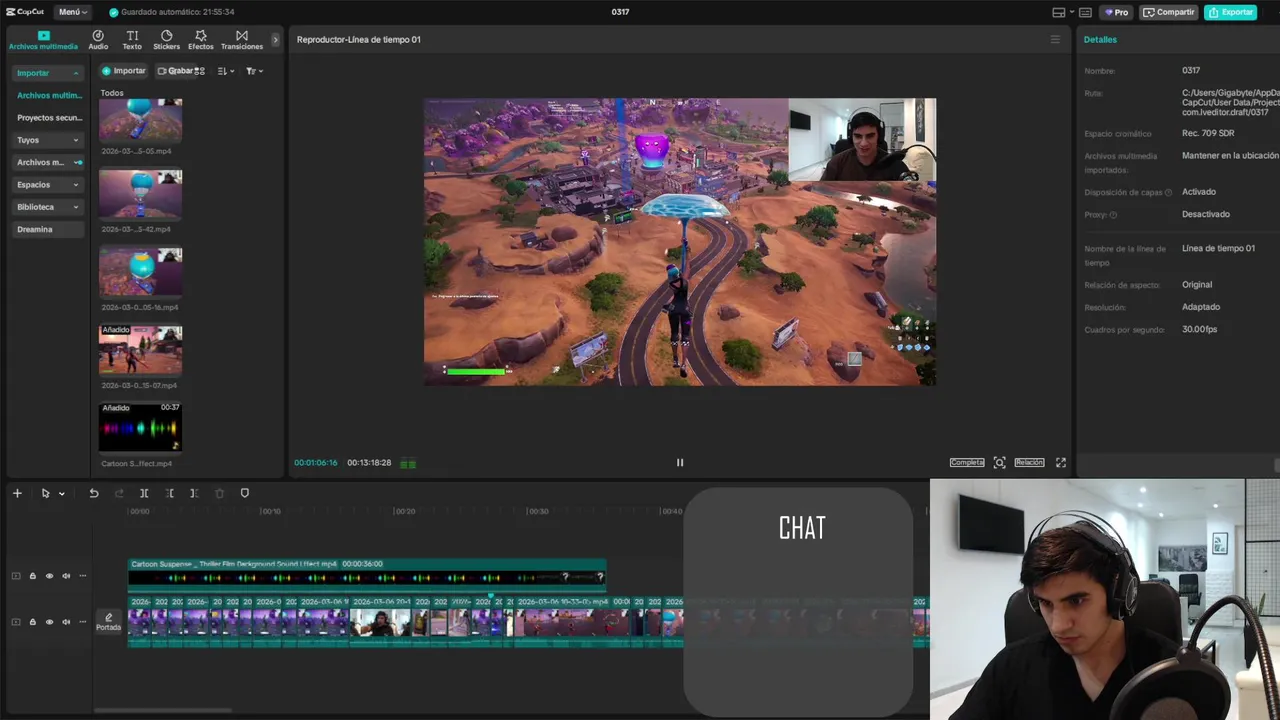The image size is (1280, 720).
Task: Switch to the Detalles tab
Action: coord(1100,40)
